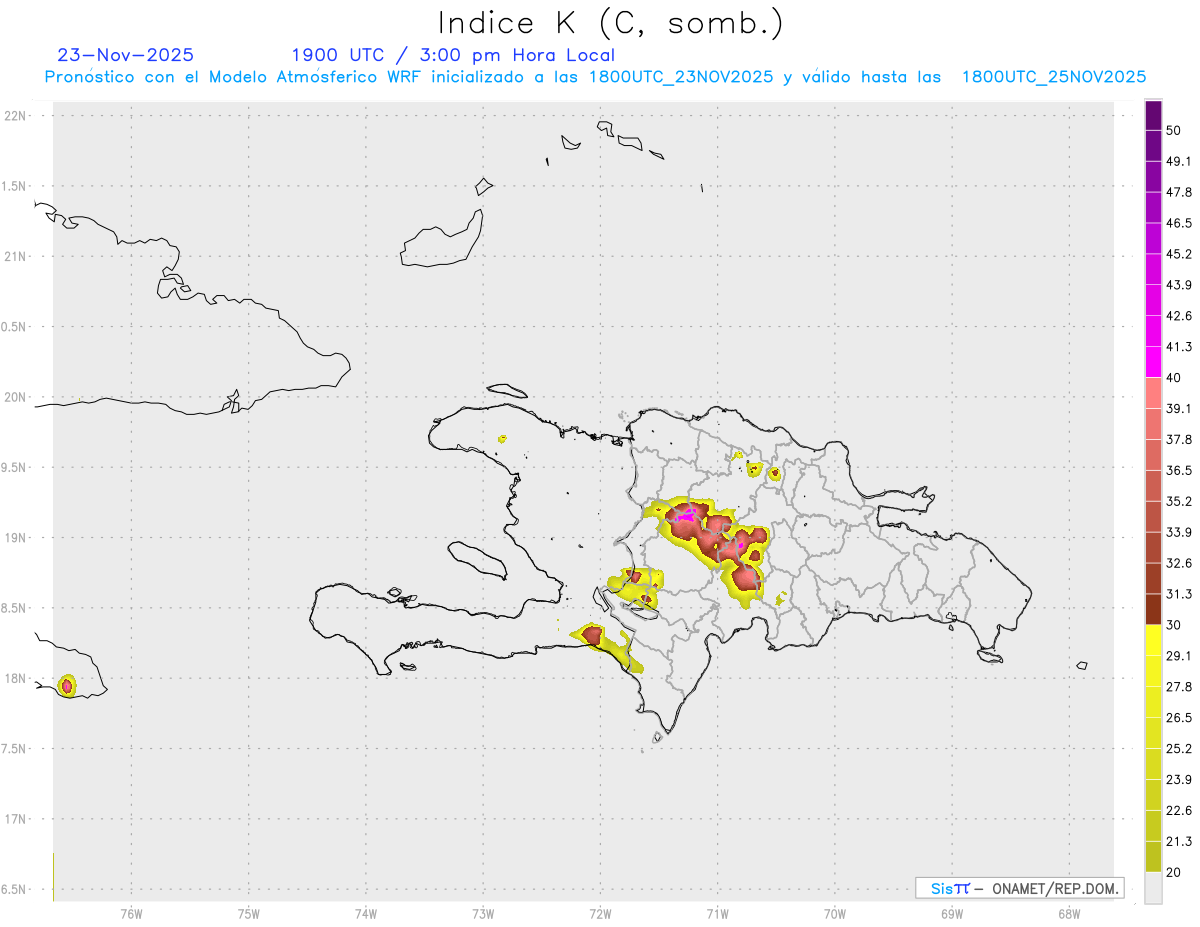Click the 'Indice K (C, somb.)' chart title
The height and width of the screenshot is (927, 1200).
click(611, 22)
